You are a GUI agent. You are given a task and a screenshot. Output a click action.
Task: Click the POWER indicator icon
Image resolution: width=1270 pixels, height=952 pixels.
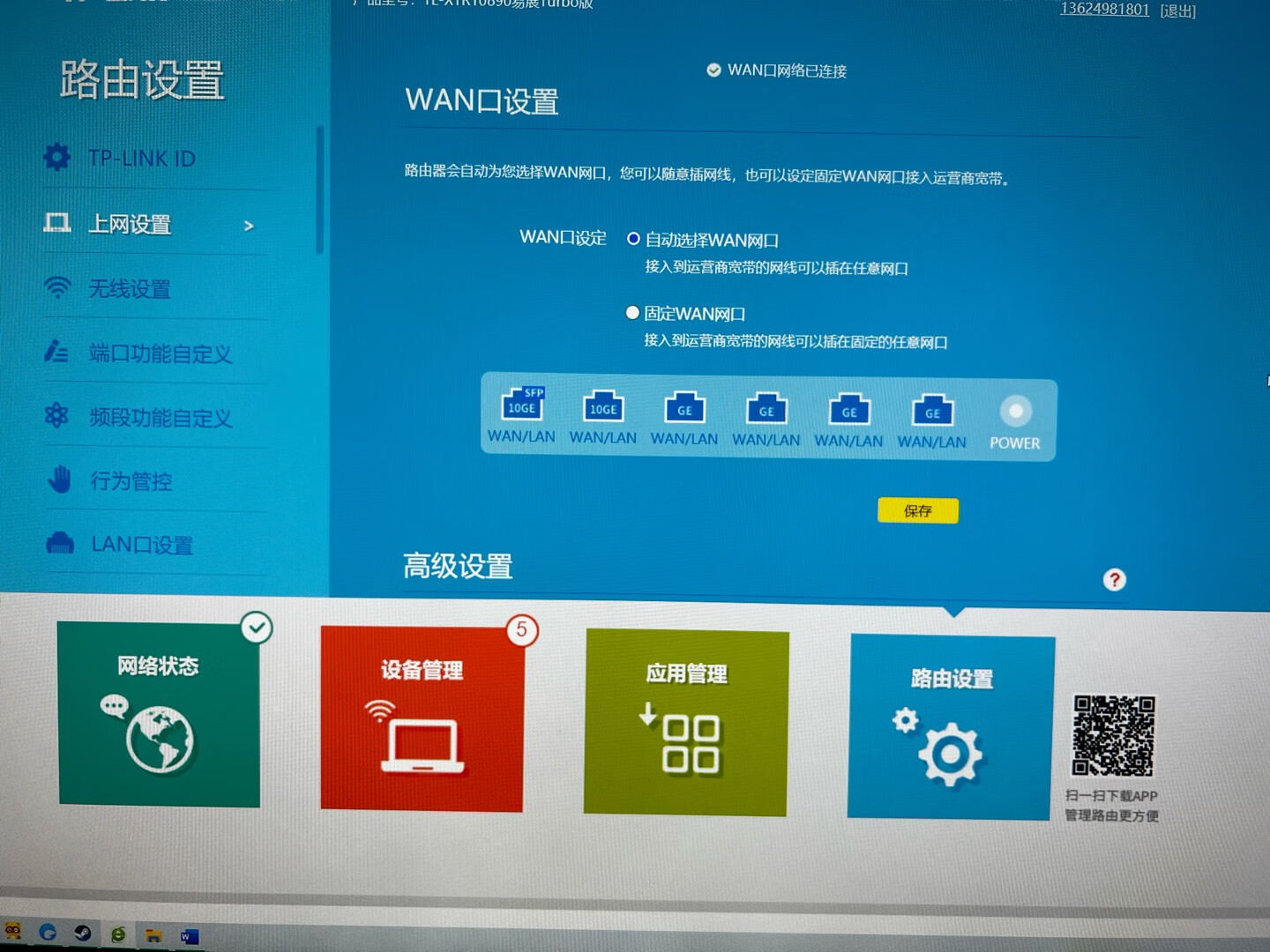tap(1015, 412)
